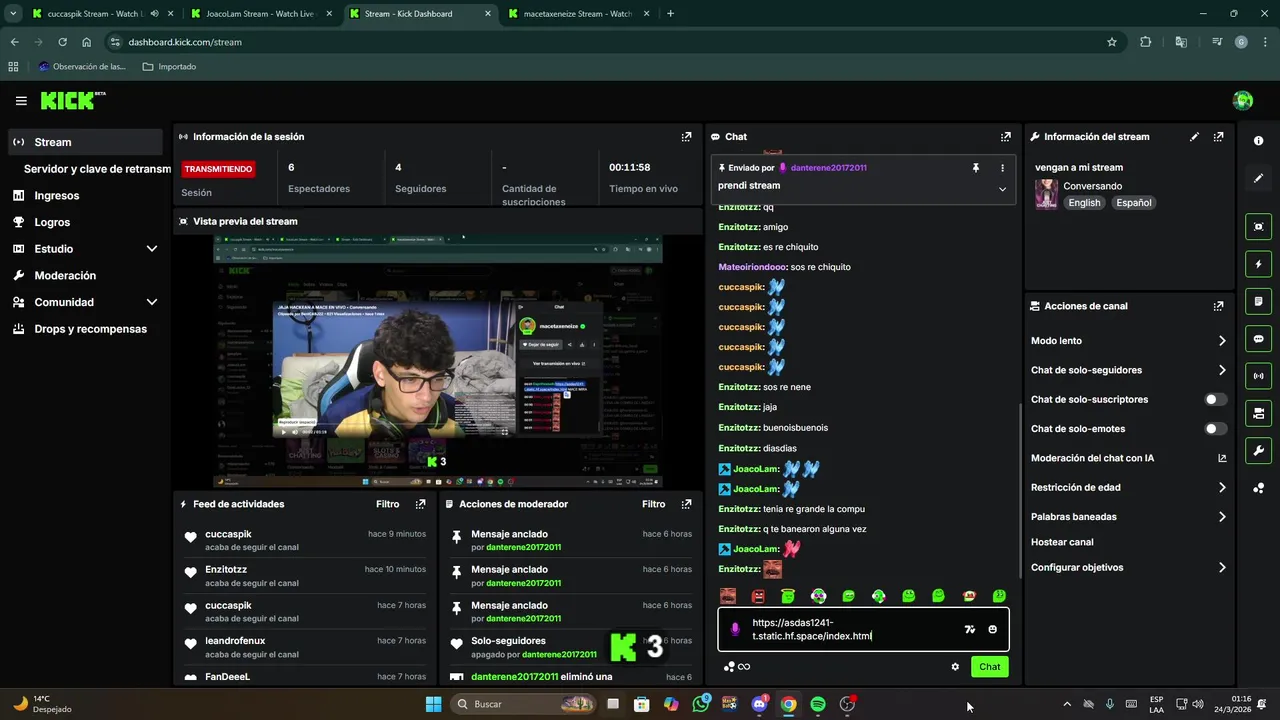Toggle Chat de solo-emotes switch
1280x720 pixels.
click(x=1215, y=429)
